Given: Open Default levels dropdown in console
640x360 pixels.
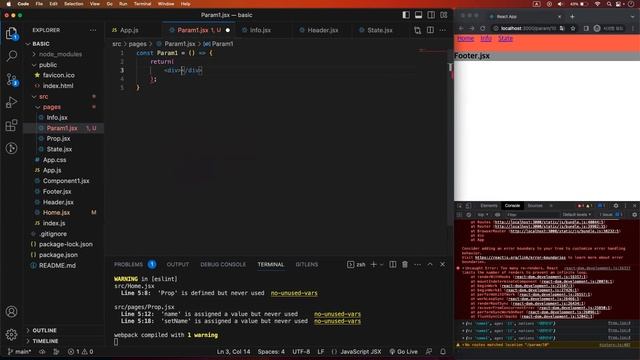Looking at the screenshot, I should (577, 215).
